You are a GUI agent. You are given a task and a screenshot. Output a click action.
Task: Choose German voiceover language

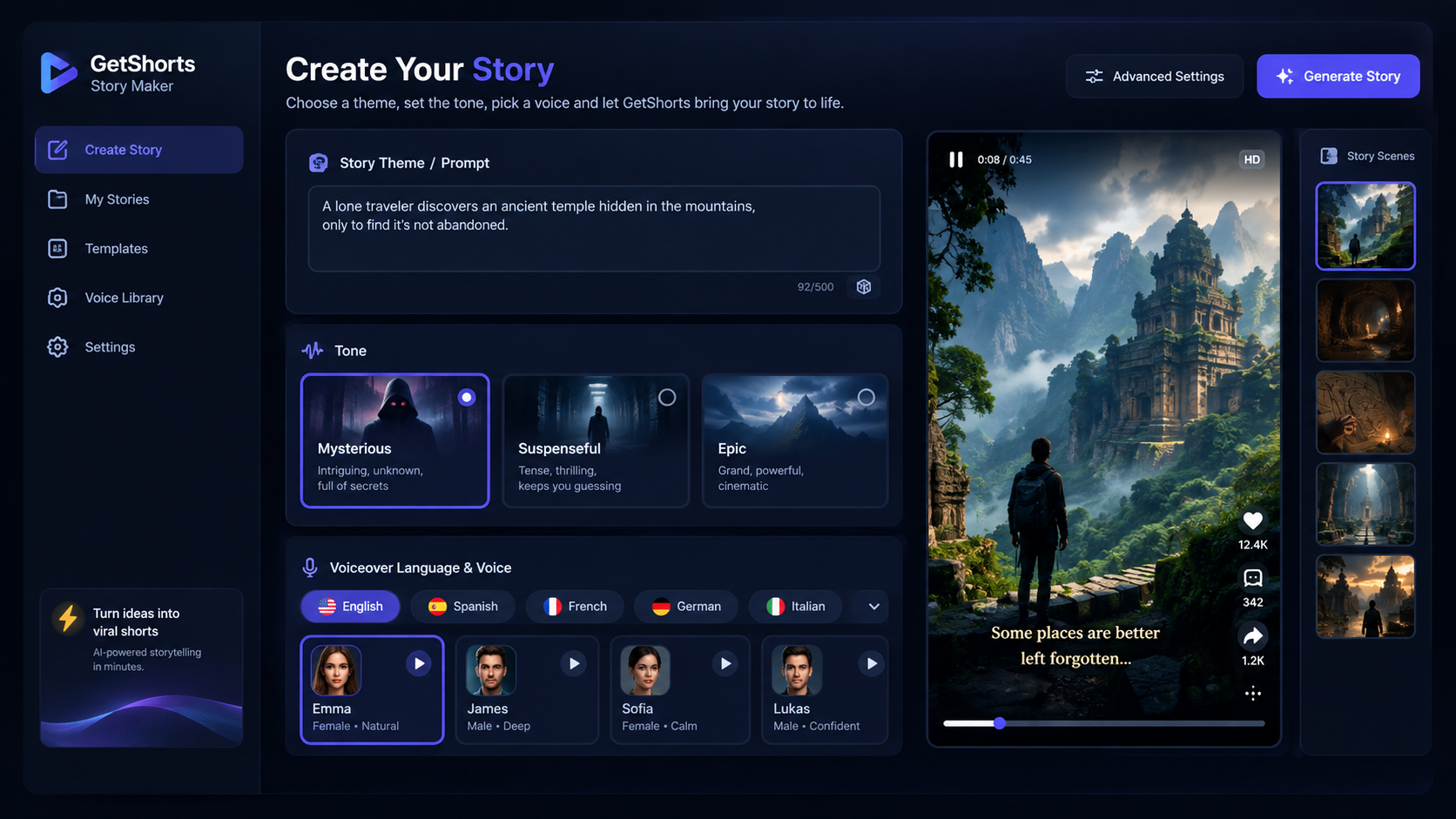point(686,607)
